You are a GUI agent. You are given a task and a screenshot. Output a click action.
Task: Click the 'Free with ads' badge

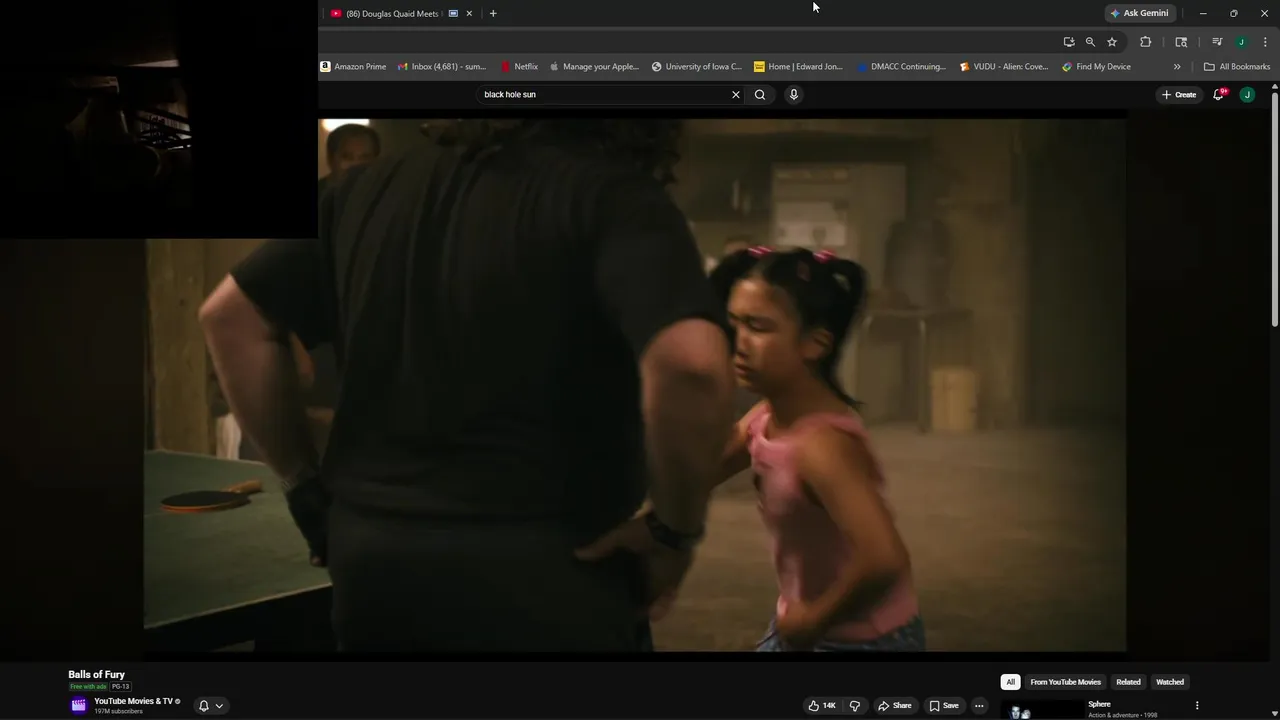[x=88, y=687]
